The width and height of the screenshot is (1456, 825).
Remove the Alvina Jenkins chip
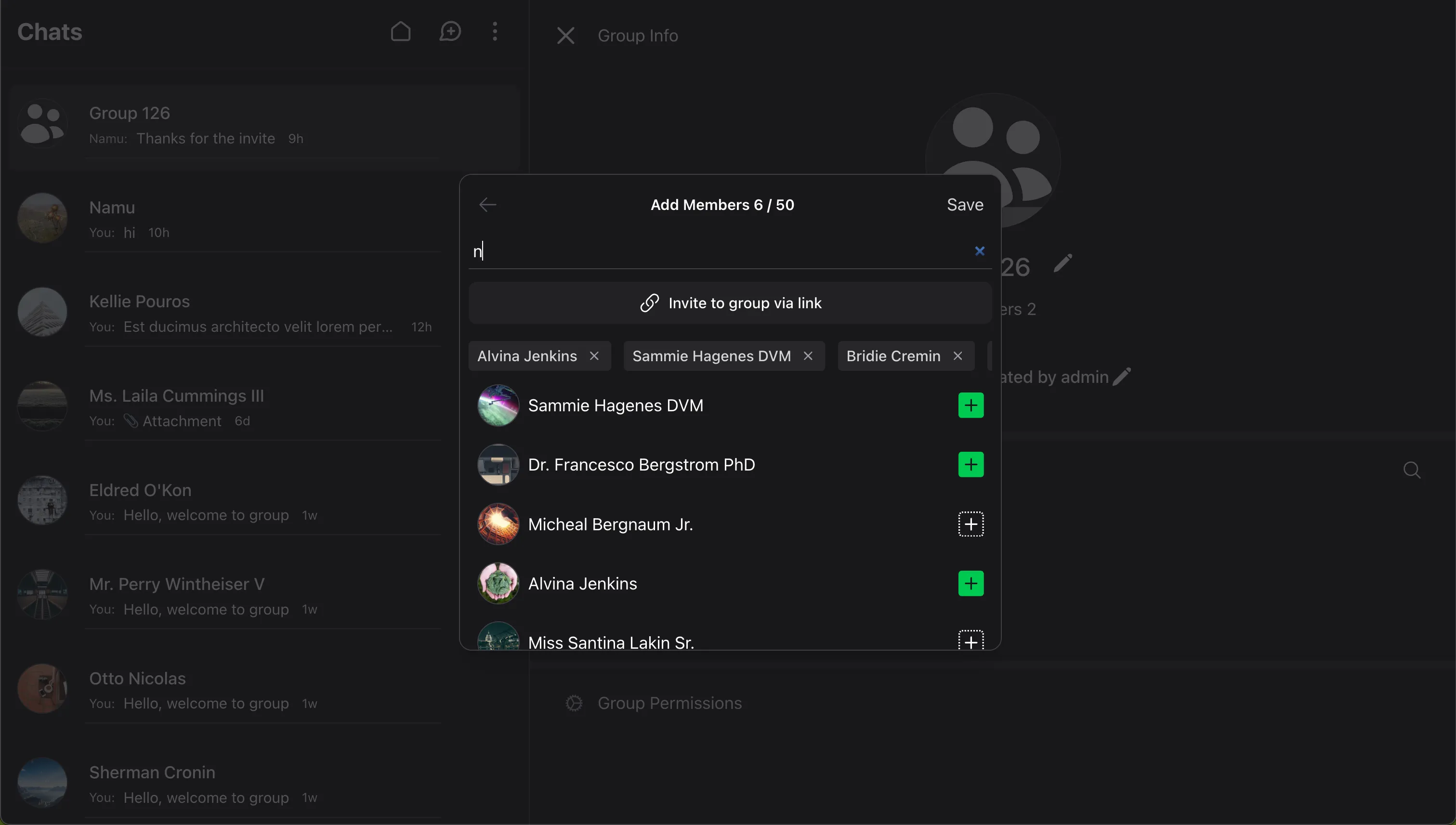tap(594, 356)
